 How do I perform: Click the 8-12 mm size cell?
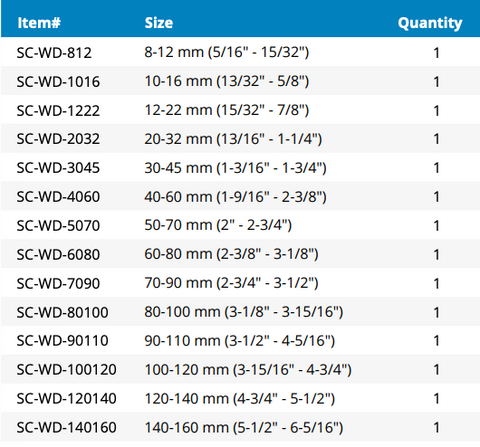227,52
